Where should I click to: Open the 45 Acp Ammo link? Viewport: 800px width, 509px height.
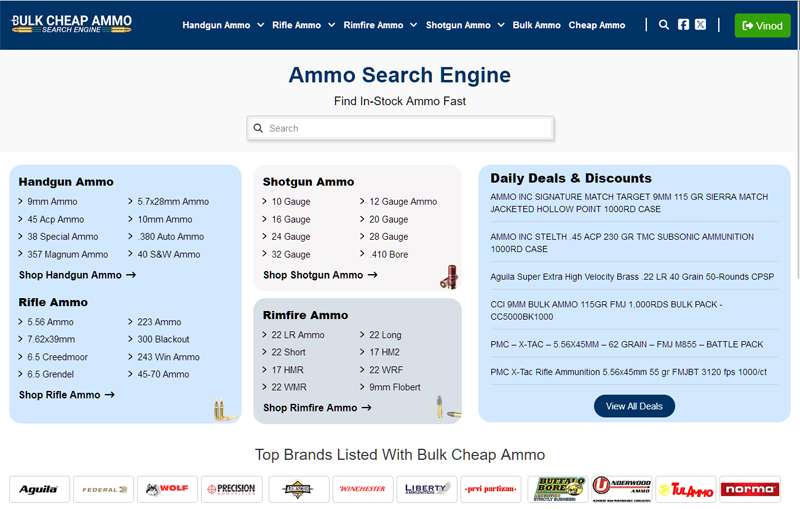[x=56, y=219]
